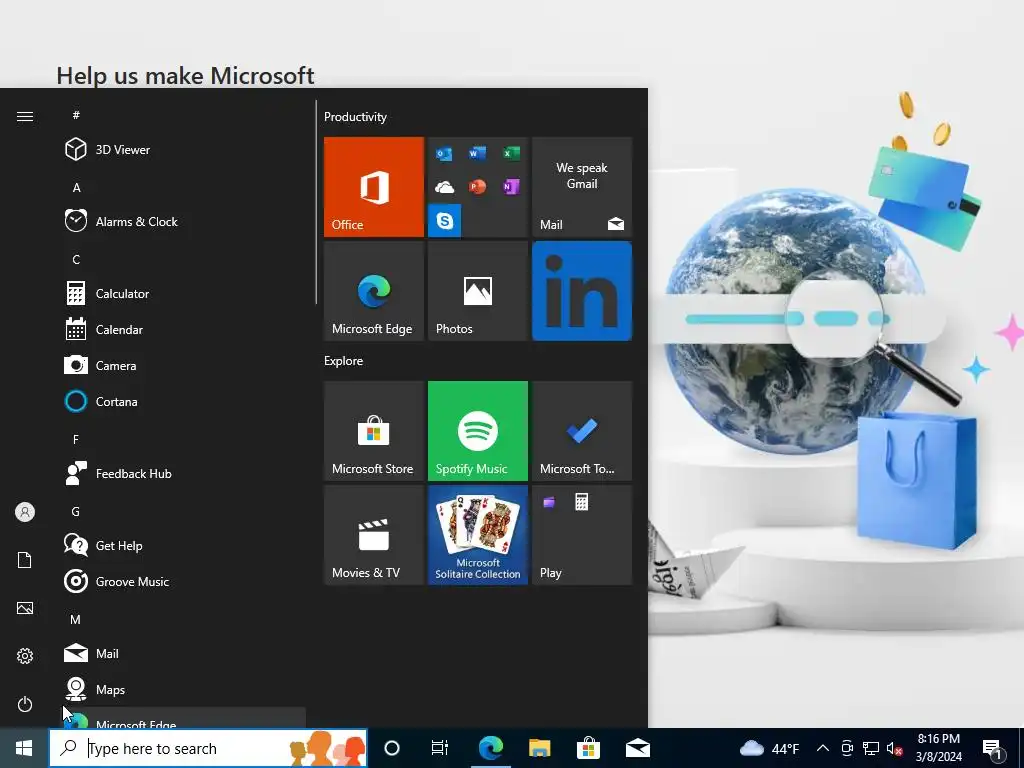Open Excel icon in Office apps tile
This screenshot has height=768, width=1024.
511,153
